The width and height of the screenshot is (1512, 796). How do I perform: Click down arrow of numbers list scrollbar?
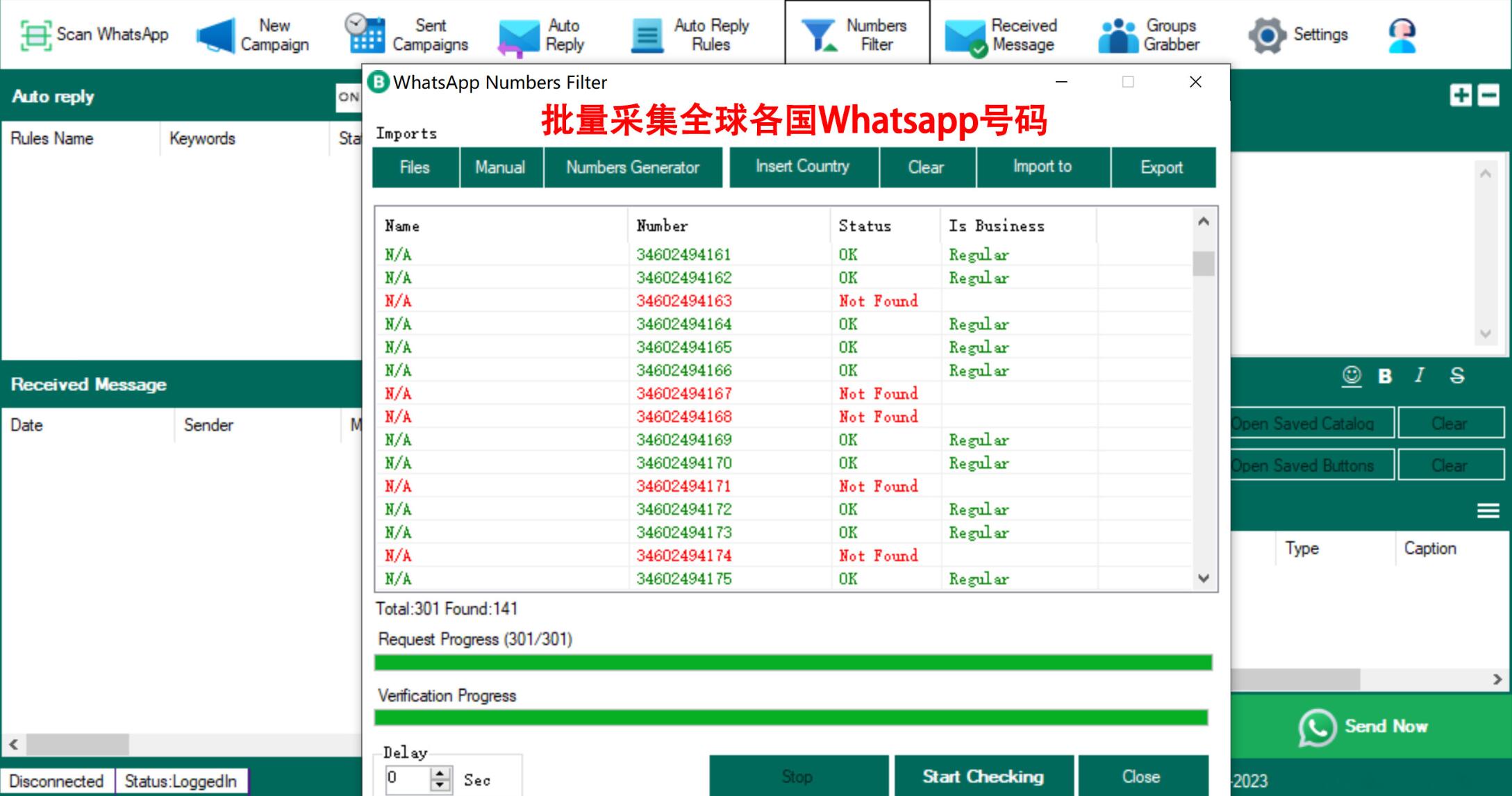coord(1204,578)
